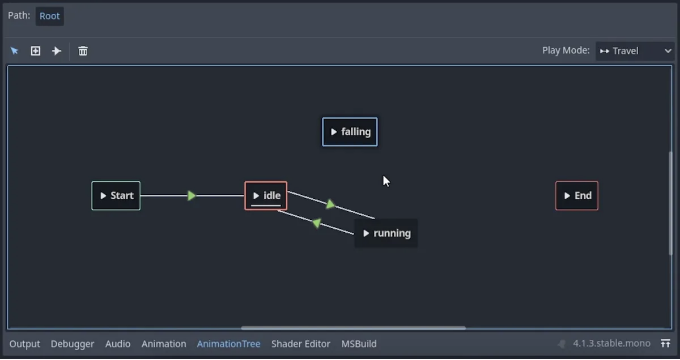Select the pointer/move nodes tool
Screen dimensions: 680x360
click(14, 51)
